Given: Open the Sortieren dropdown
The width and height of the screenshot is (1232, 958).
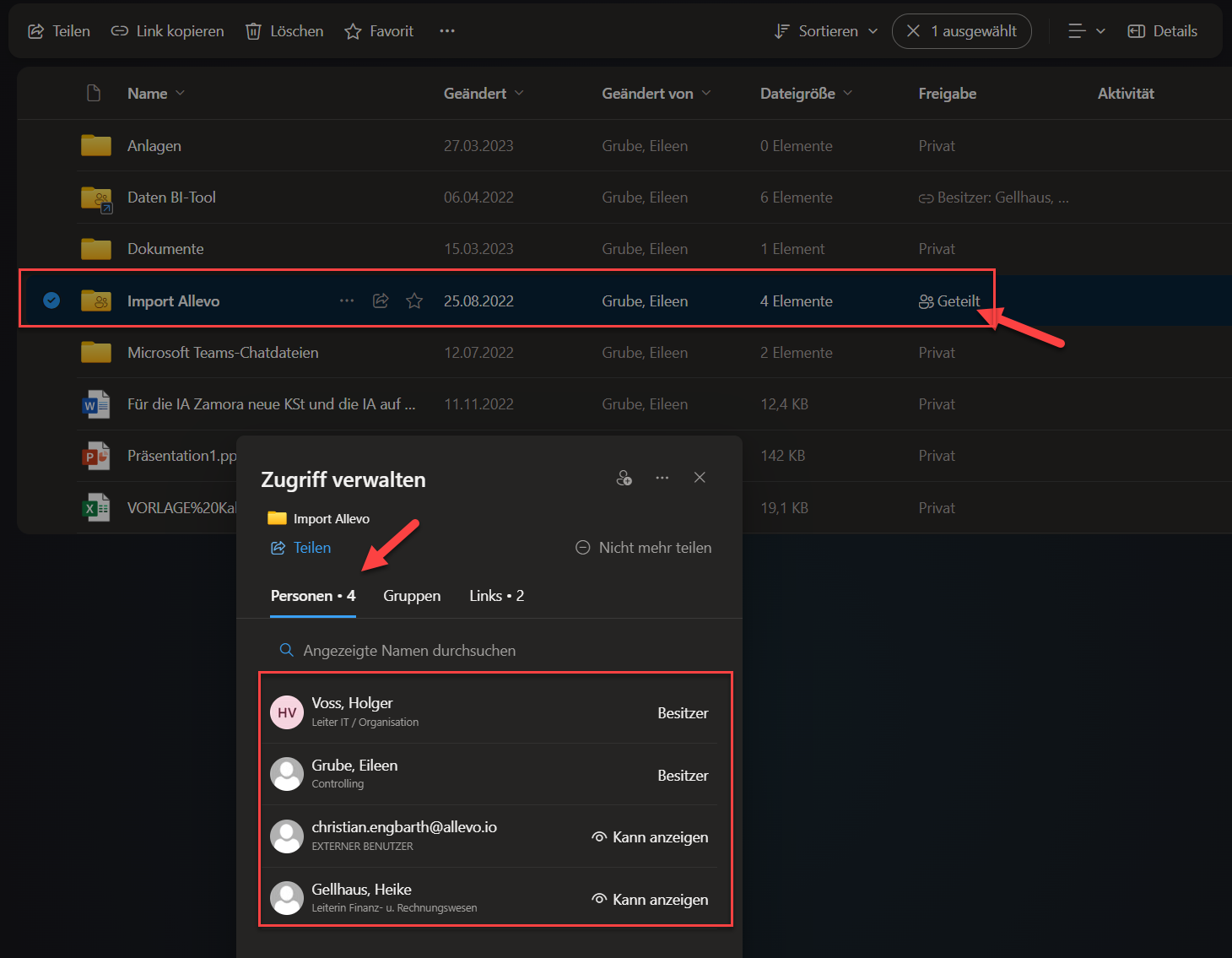Looking at the screenshot, I should (x=826, y=31).
